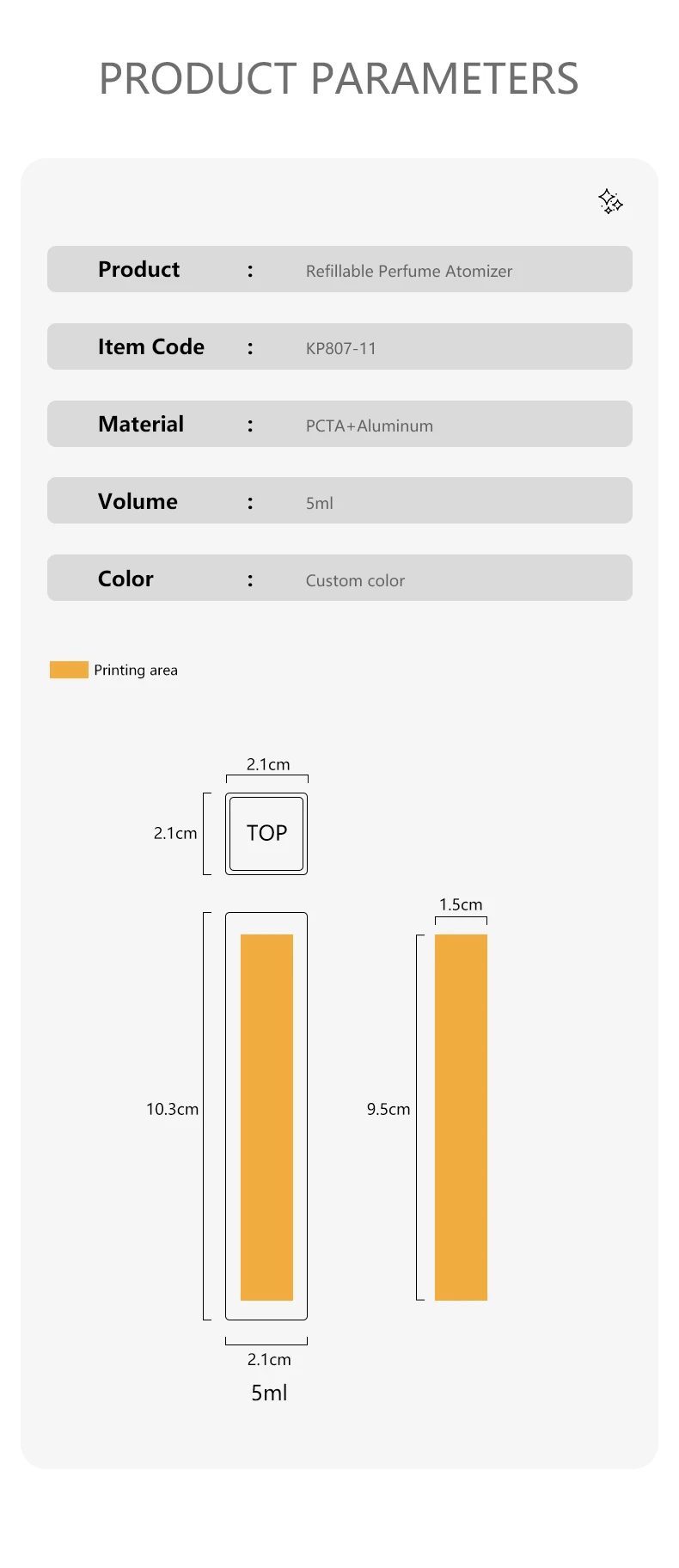
Task: Click the Custom color value text
Action: tap(355, 580)
